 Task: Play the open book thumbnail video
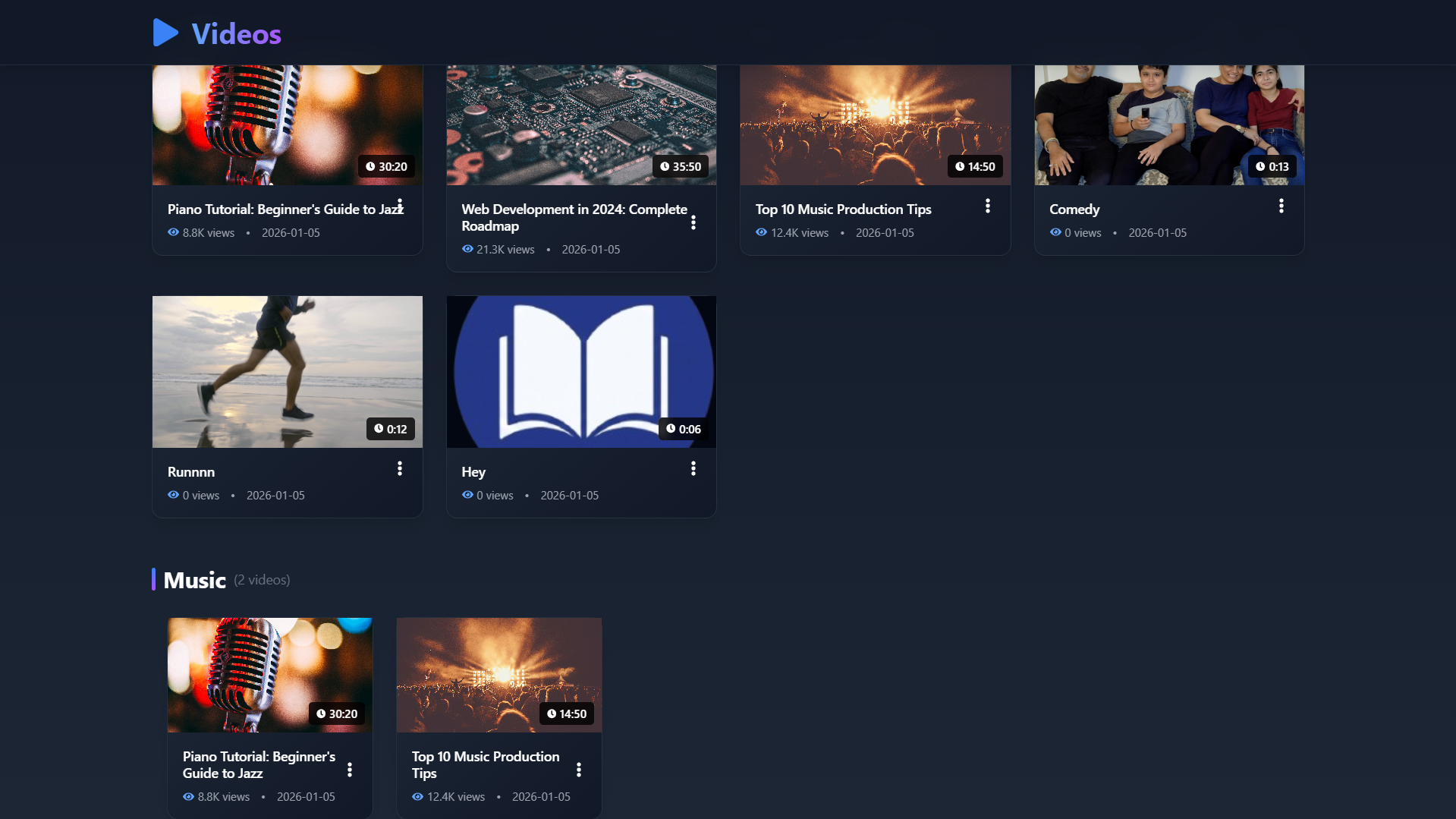581,371
